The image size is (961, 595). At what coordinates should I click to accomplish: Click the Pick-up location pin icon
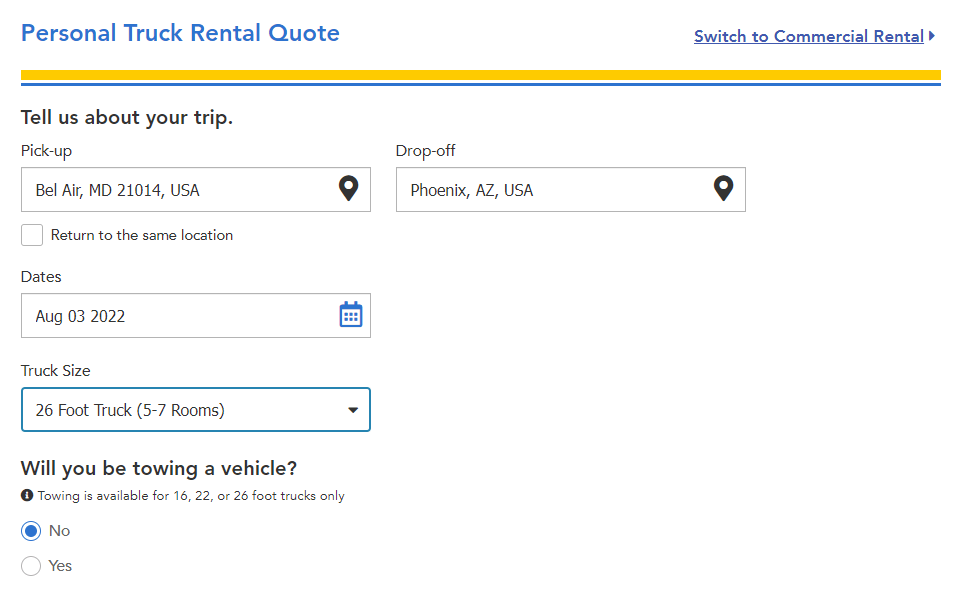(x=348, y=188)
